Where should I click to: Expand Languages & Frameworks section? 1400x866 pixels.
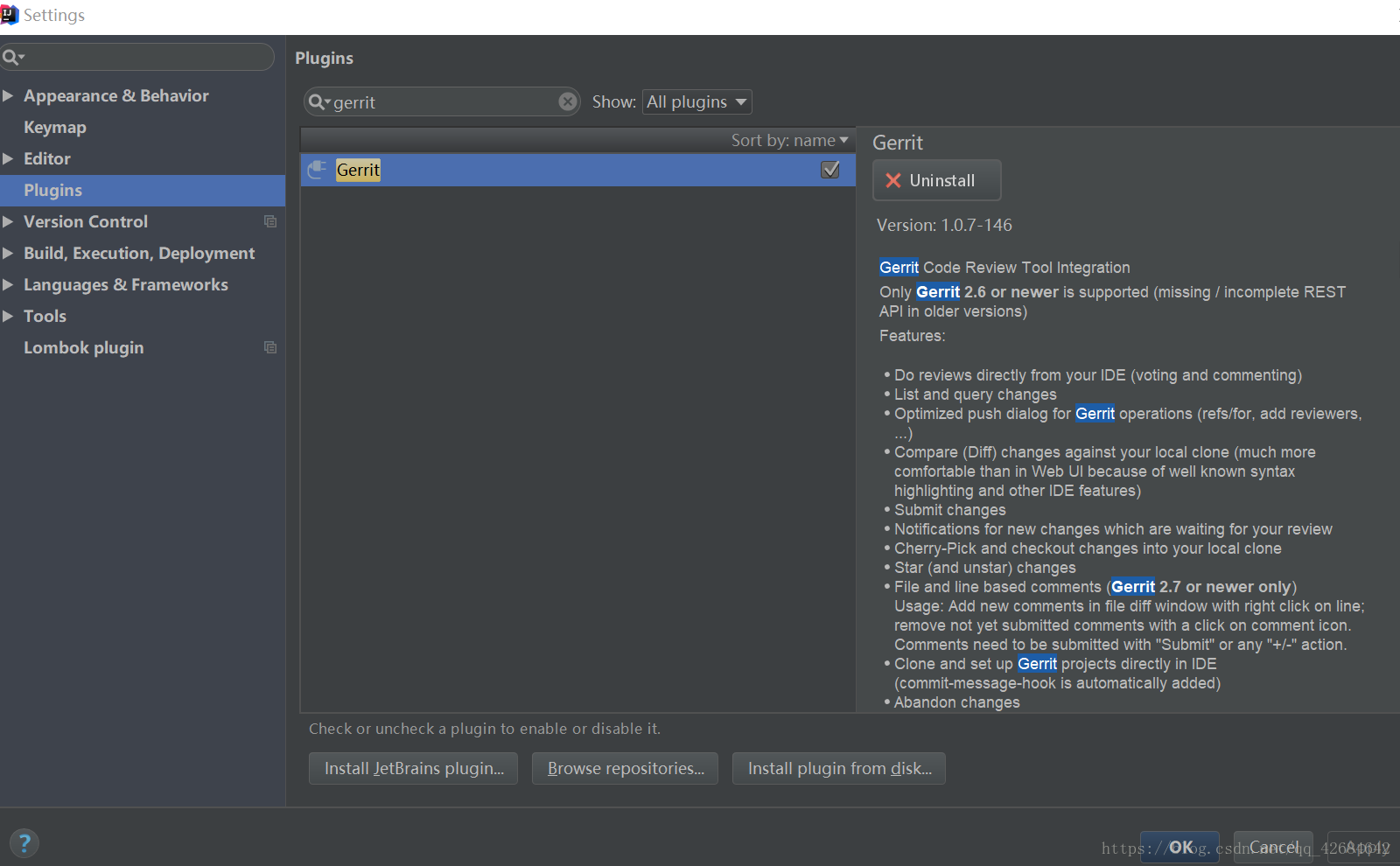(x=8, y=284)
